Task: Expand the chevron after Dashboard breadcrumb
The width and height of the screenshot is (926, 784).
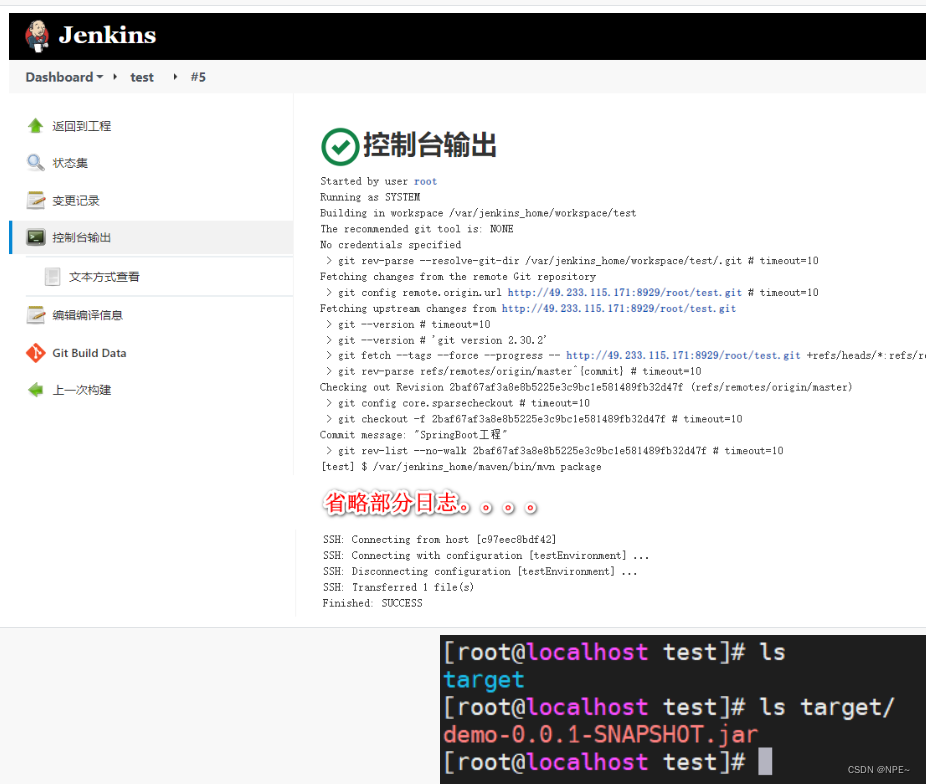Action: pos(115,77)
